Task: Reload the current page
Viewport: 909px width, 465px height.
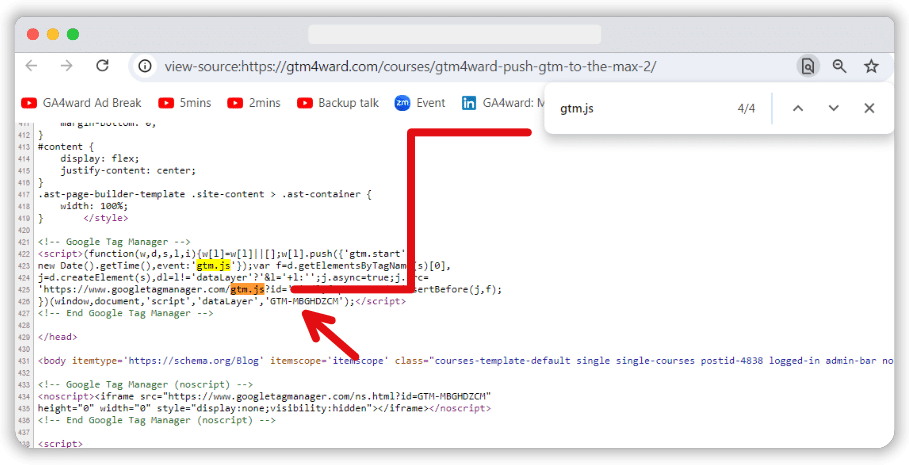Action: pos(103,66)
